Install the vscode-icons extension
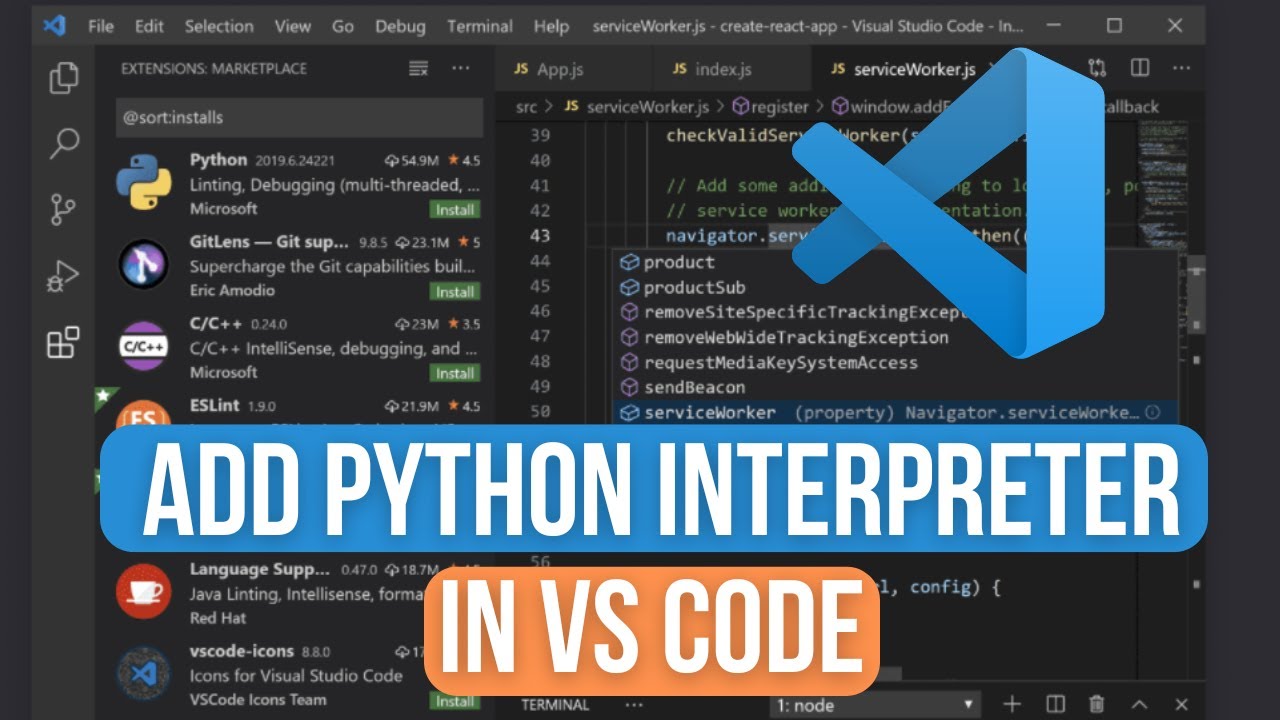 tap(455, 701)
